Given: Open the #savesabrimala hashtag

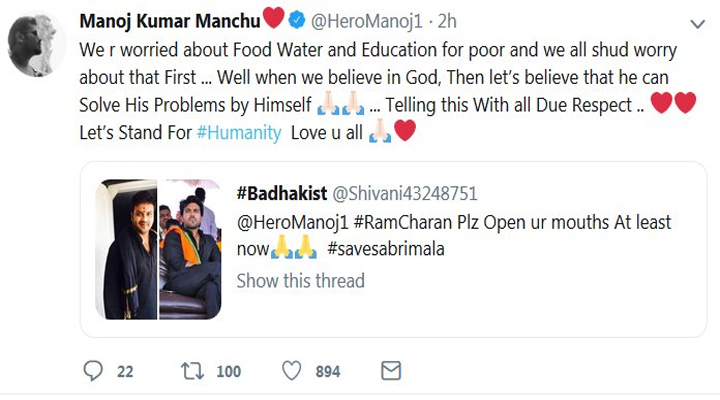Looking at the screenshot, I should pyautogui.click(x=386, y=248).
